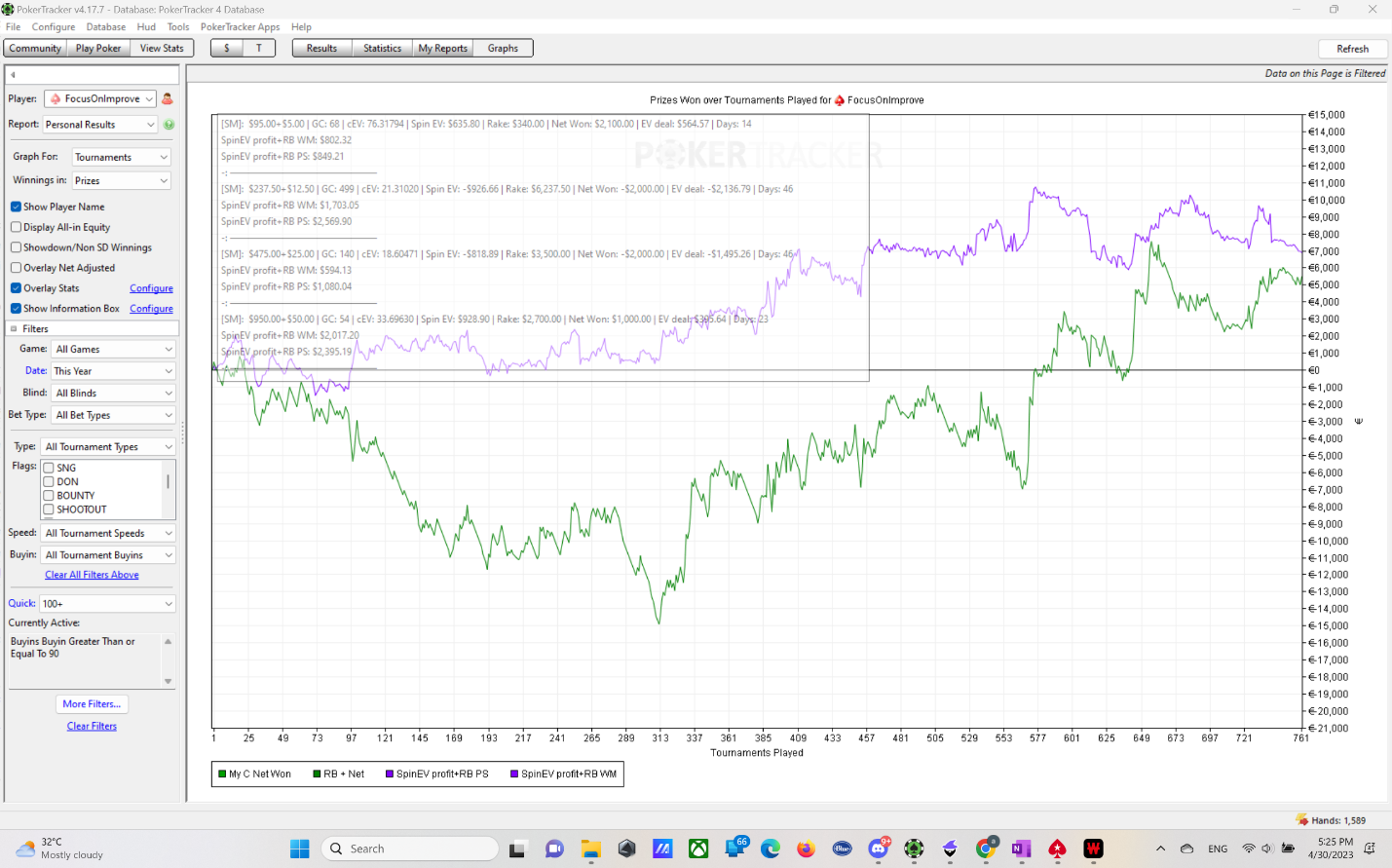Collapse the left sidebar with arrow icon
Screen dimensions: 1392x868
pos(14,74)
